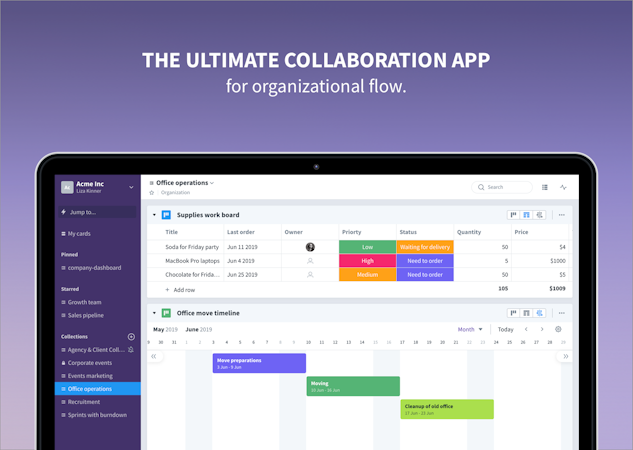
Task: Star the Office operations board
Action: (x=152, y=193)
